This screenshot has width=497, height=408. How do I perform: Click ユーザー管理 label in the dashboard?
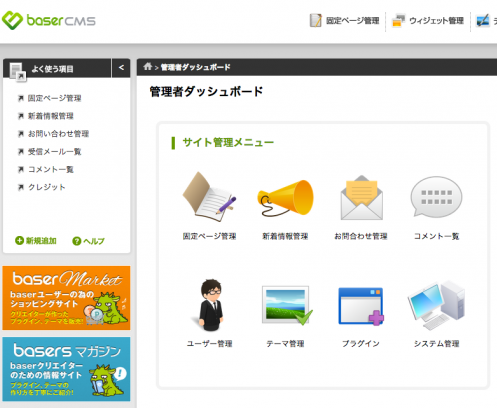coord(210,344)
